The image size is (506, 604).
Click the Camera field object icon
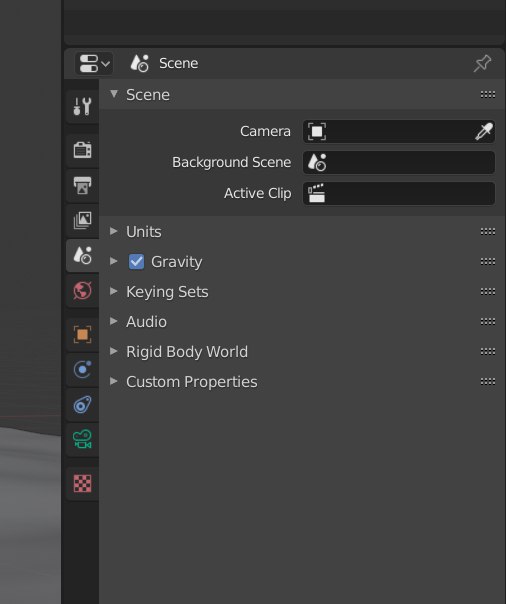(317, 132)
